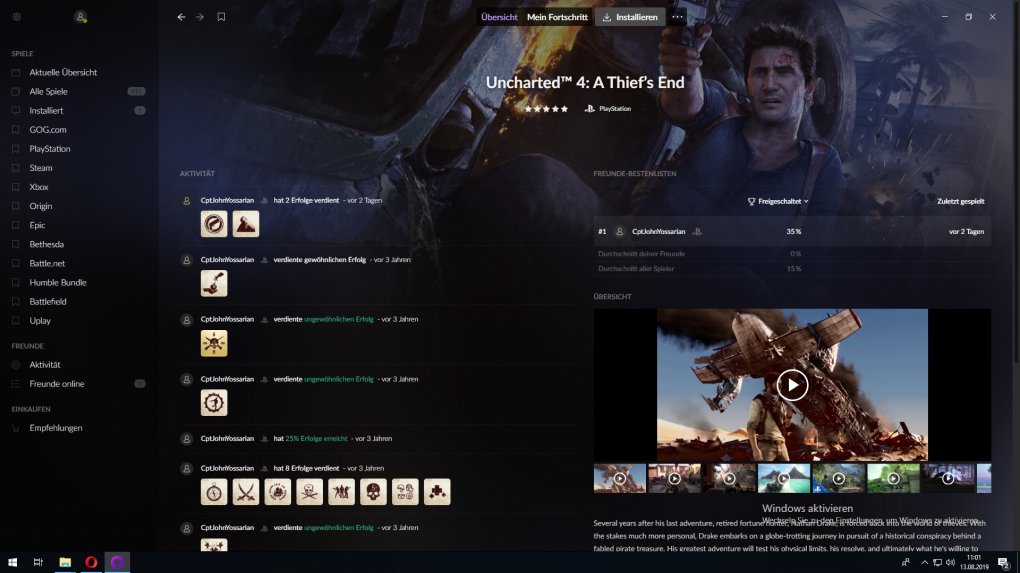Screen dimensions: 1020x573
Task: Open the gewöhnlichen Erfolg achievement icon
Action: 214,284
